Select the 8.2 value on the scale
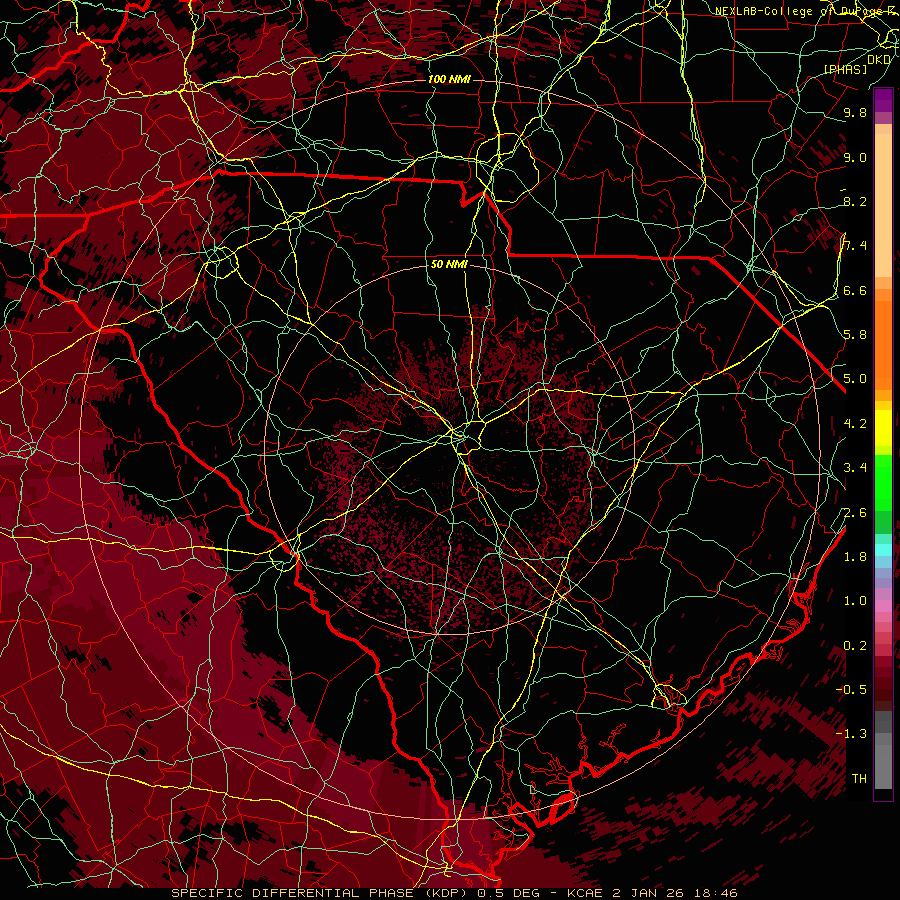The image size is (900, 900). [x=855, y=201]
